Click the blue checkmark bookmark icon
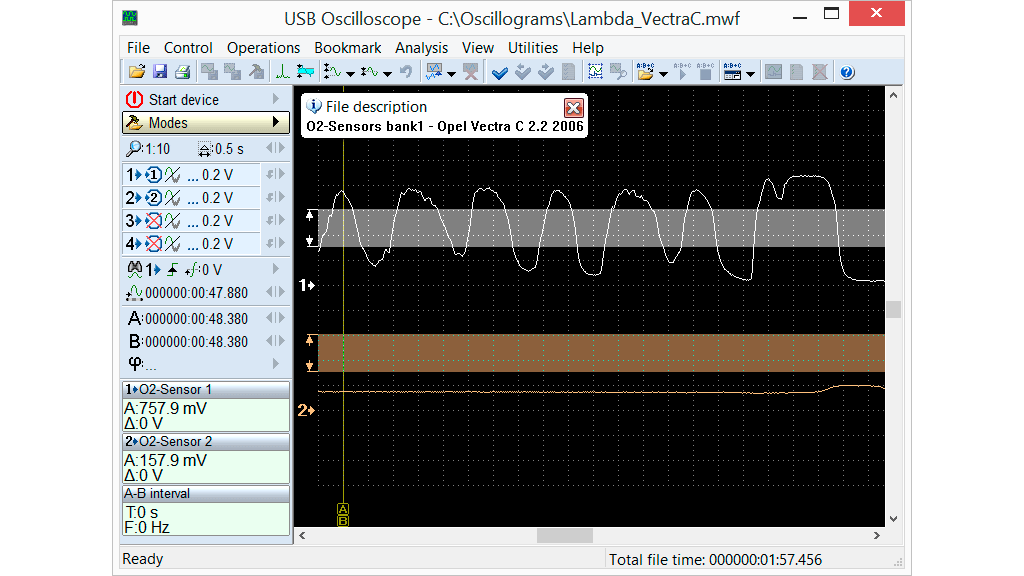The height and width of the screenshot is (576, 1024). (x=500, y=72)
